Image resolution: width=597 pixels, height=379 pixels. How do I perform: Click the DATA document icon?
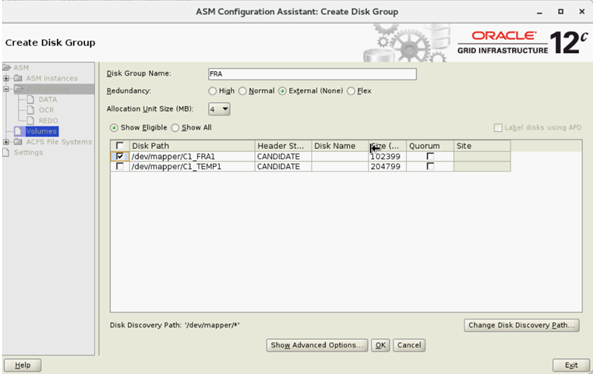pyautogui.click(x=30, y=100)
